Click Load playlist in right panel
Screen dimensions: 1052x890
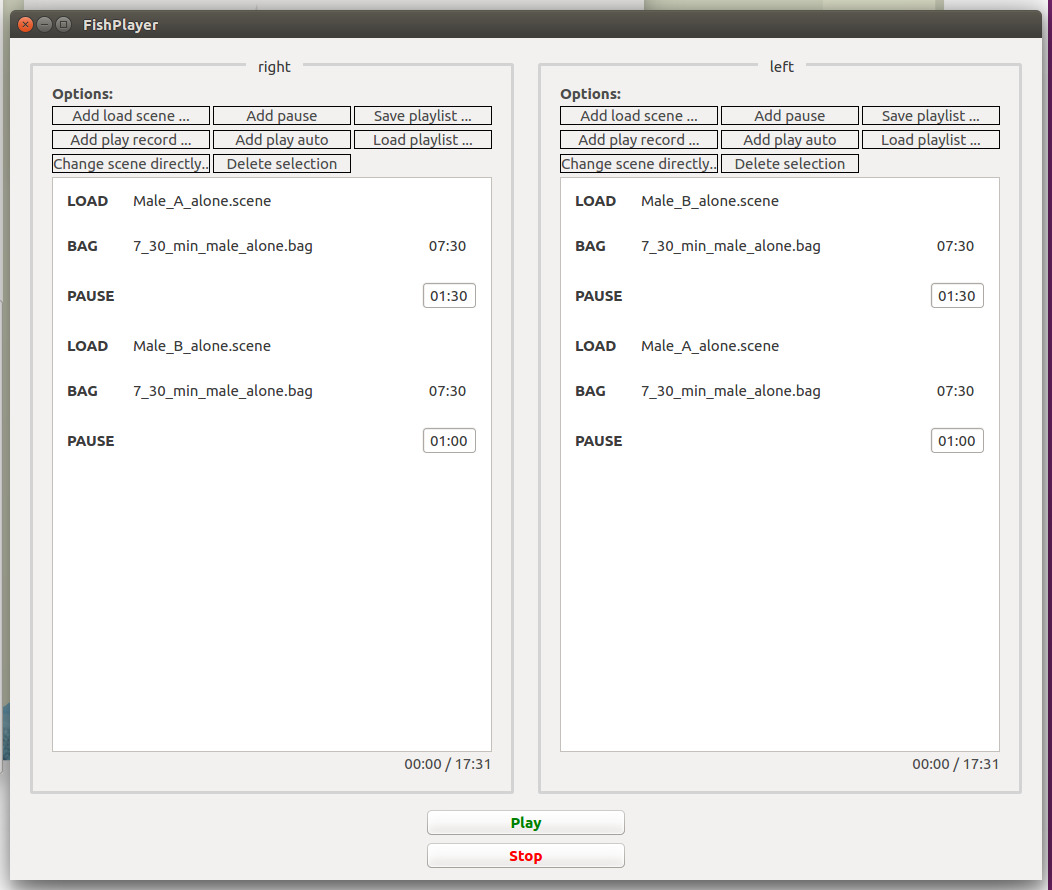[x=423, y=140]
